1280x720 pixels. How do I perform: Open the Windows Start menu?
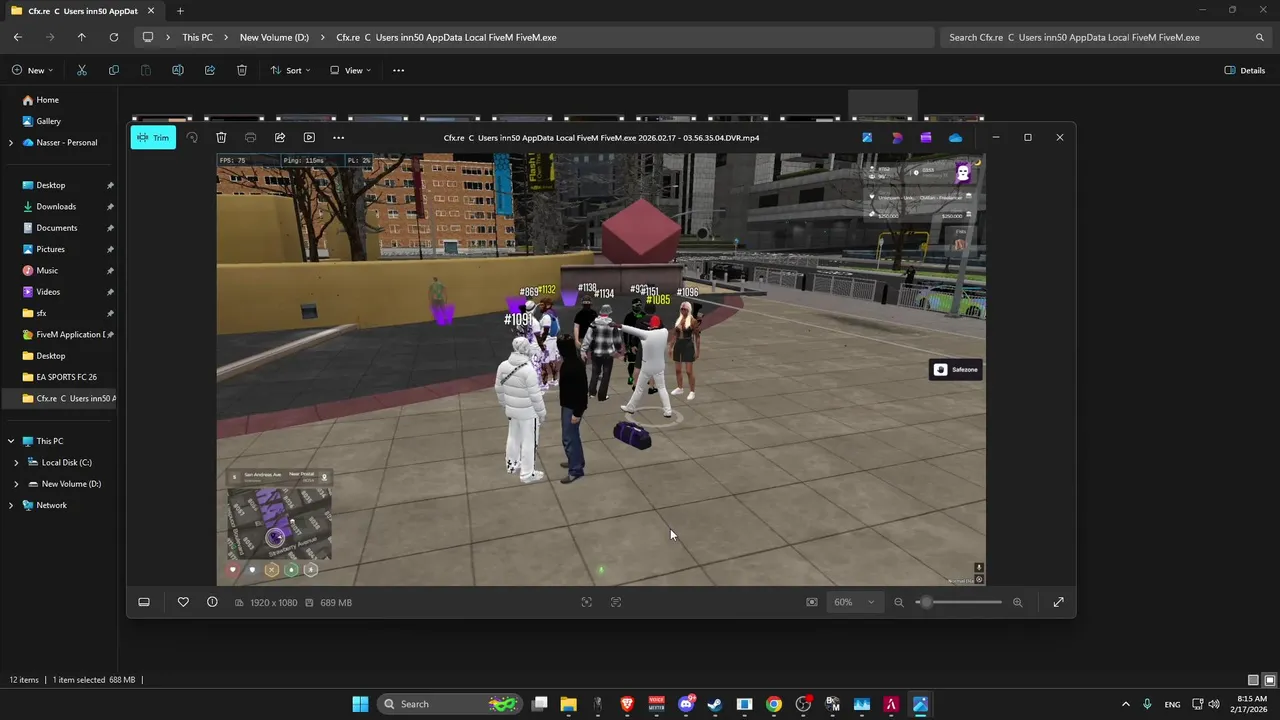click(360, 704)
